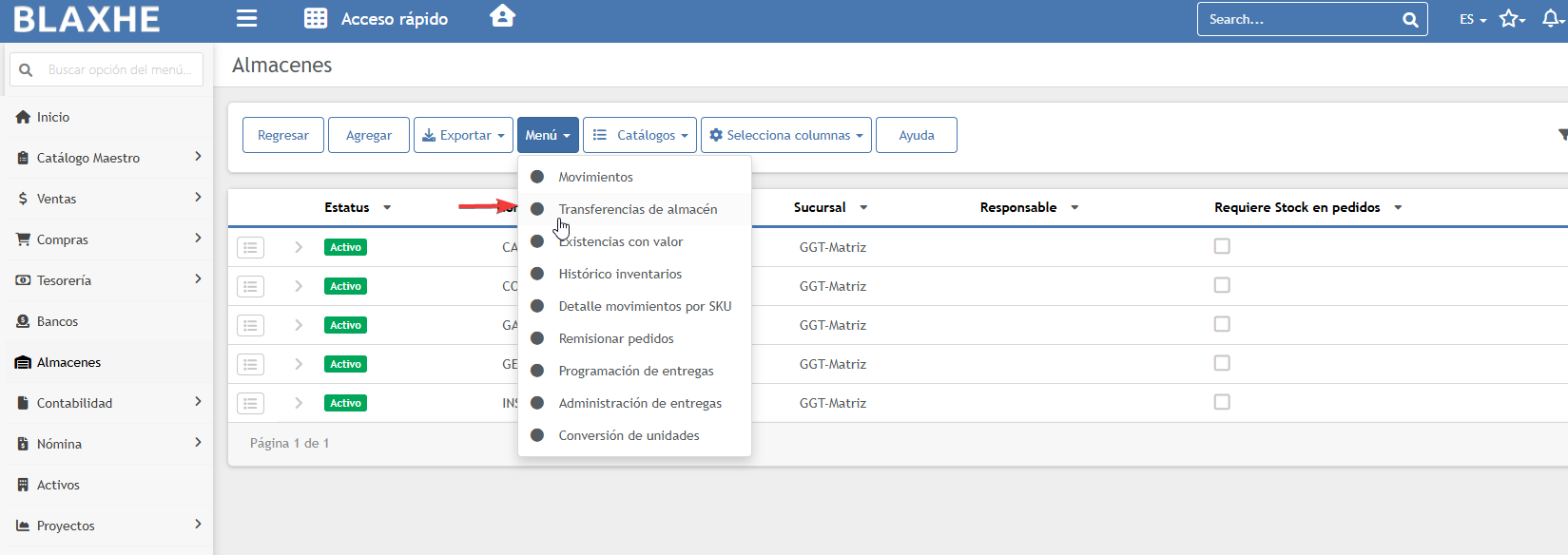The image size is (1568, 555).
Task: Click the Activos building icon
Action: [23, 485]
